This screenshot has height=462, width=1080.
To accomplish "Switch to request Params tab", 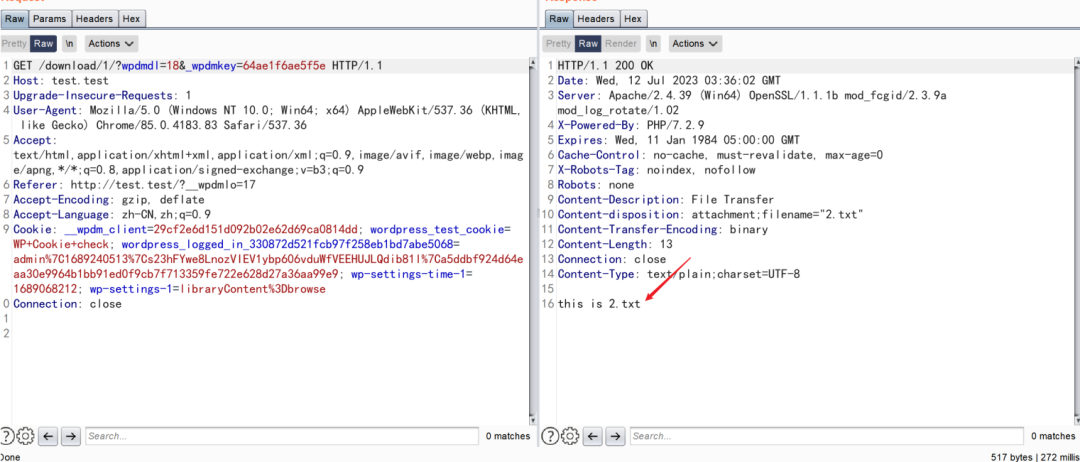I will tap(50, 19).
